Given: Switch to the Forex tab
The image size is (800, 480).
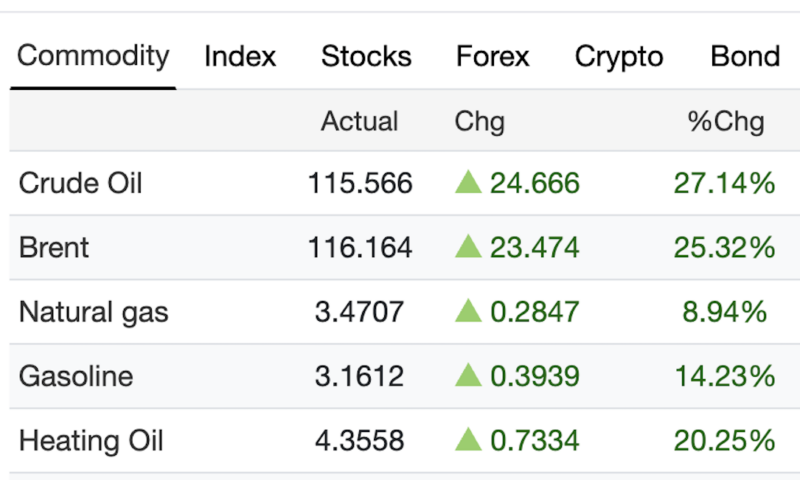Looking at the screenshot, I should 493,57.
